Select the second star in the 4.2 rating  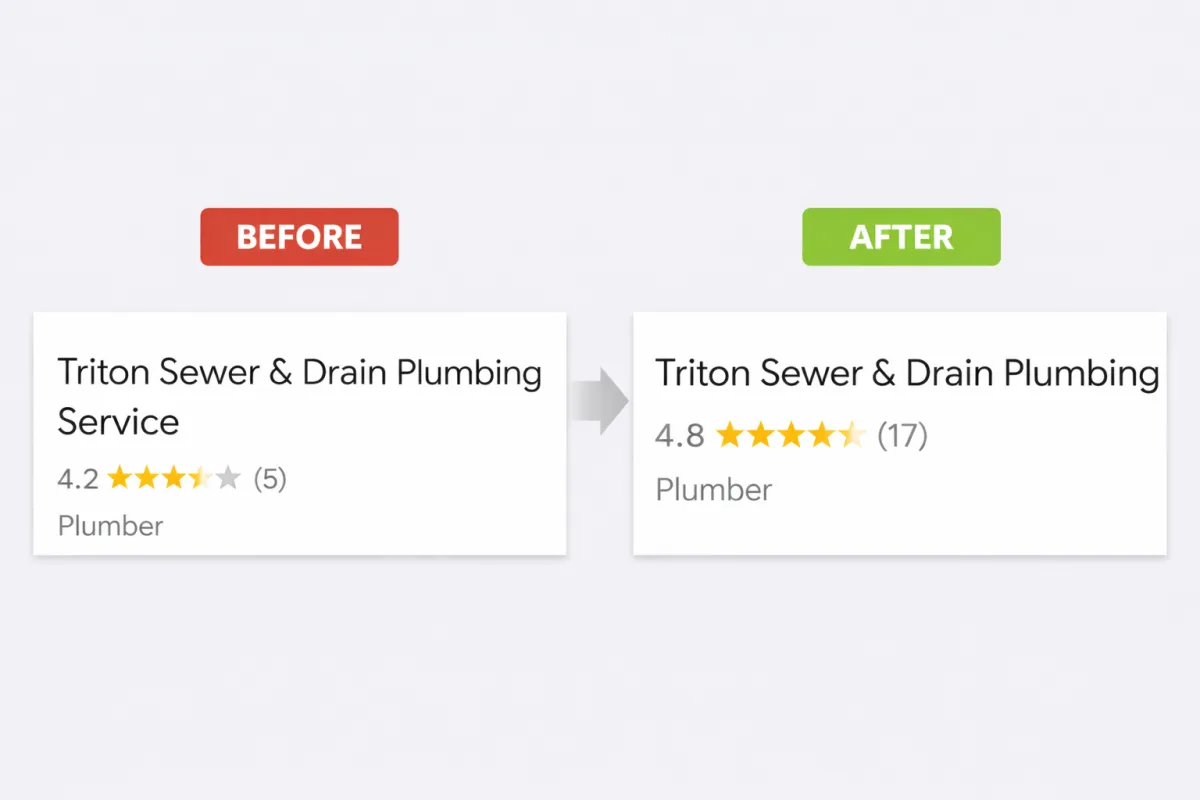[147, 478]
